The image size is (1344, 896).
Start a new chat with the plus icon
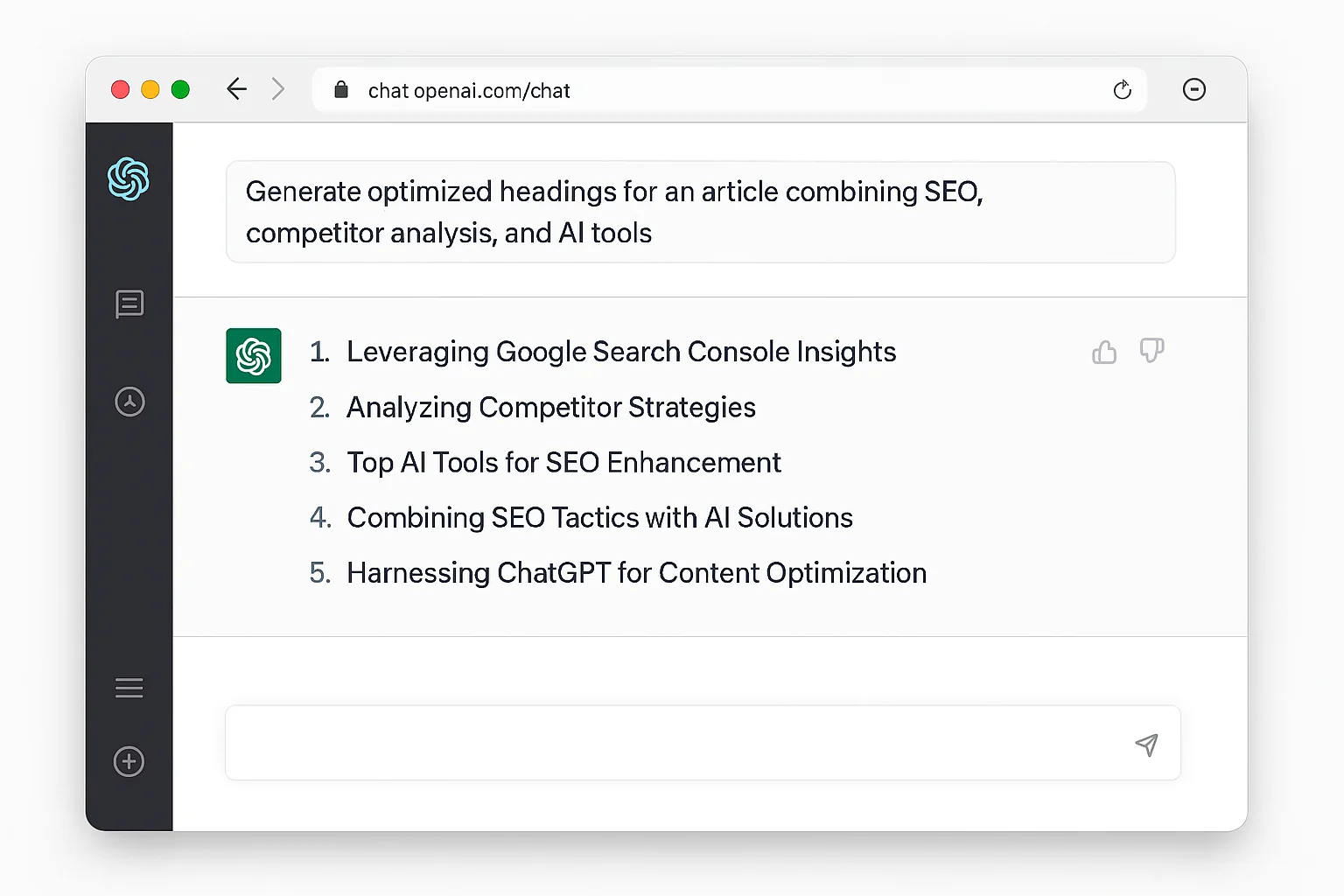(x=129, y=761)
